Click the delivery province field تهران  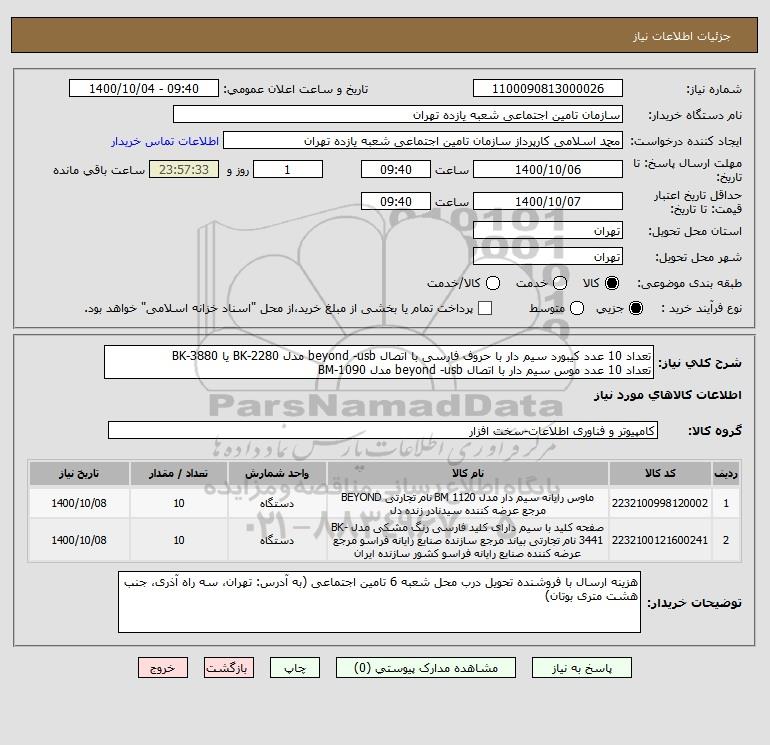[548, 230]
